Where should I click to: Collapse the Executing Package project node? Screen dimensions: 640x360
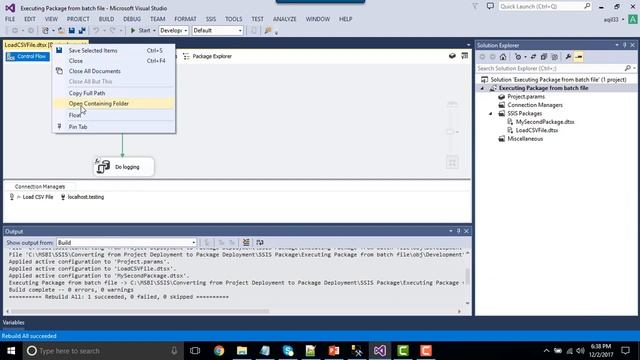482,88
